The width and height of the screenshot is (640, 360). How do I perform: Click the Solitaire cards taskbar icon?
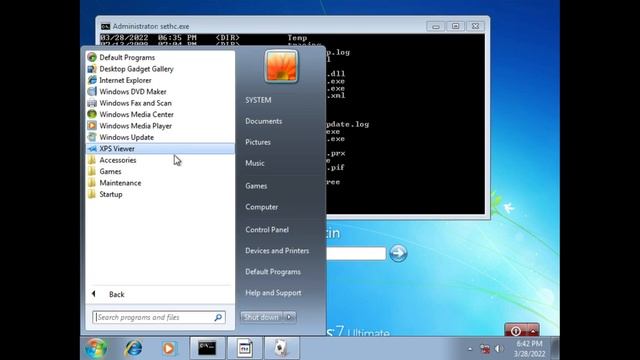tap(281, 348)
